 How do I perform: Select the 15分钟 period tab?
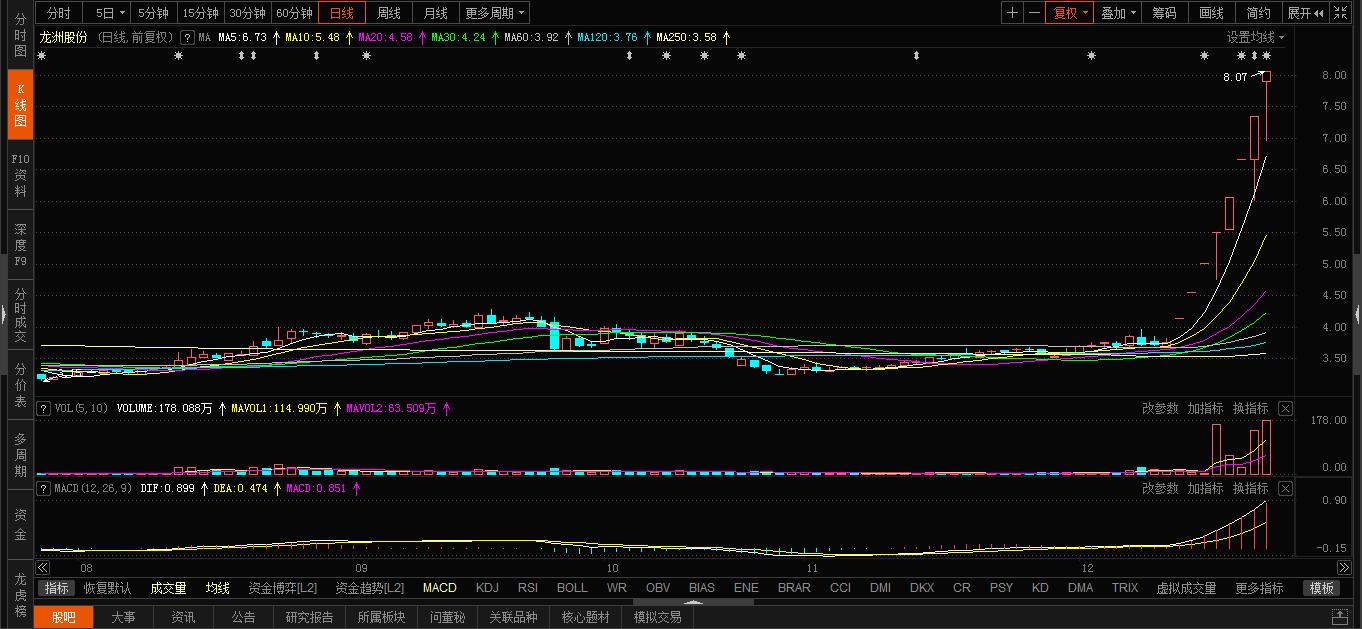click(x=200, y=13)
